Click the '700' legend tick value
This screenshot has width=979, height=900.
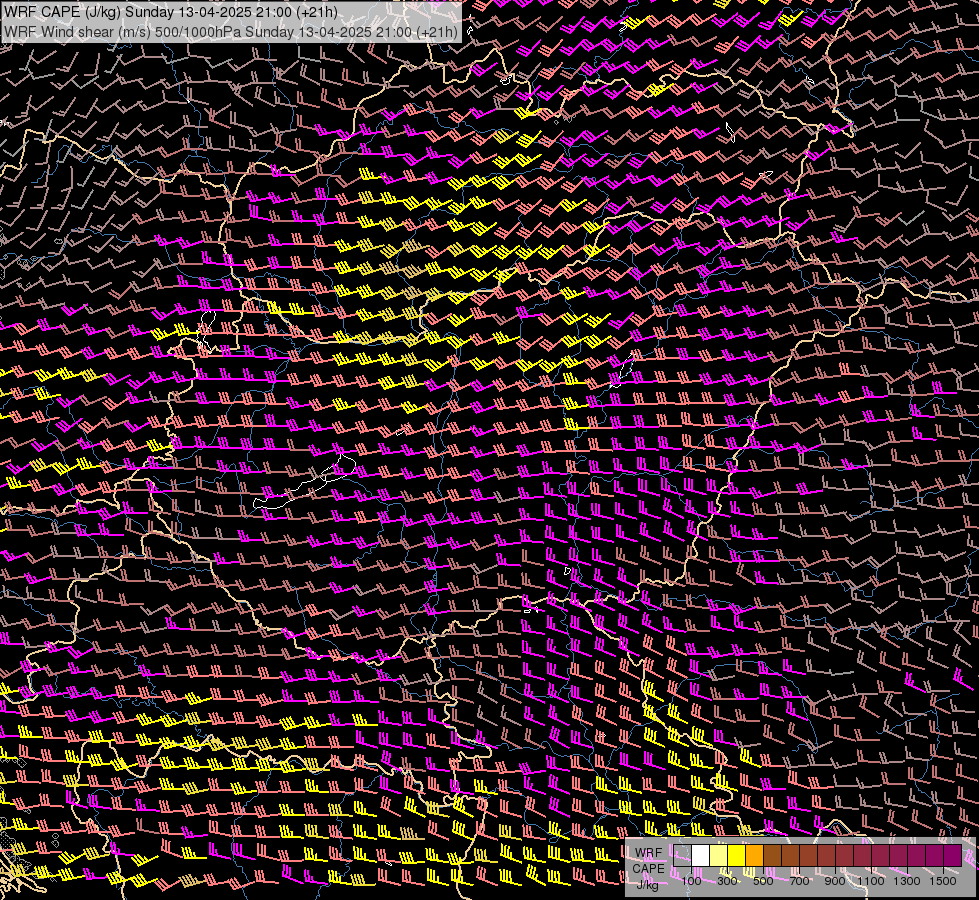tap(799, 881)
